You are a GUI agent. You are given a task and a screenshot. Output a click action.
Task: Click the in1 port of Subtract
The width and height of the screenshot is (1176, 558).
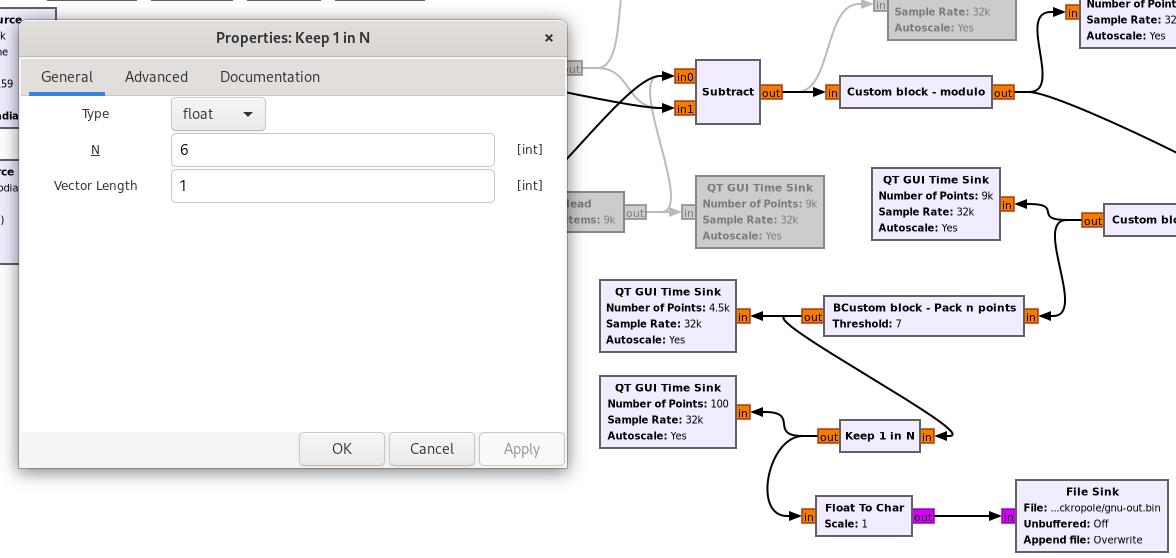685,109
